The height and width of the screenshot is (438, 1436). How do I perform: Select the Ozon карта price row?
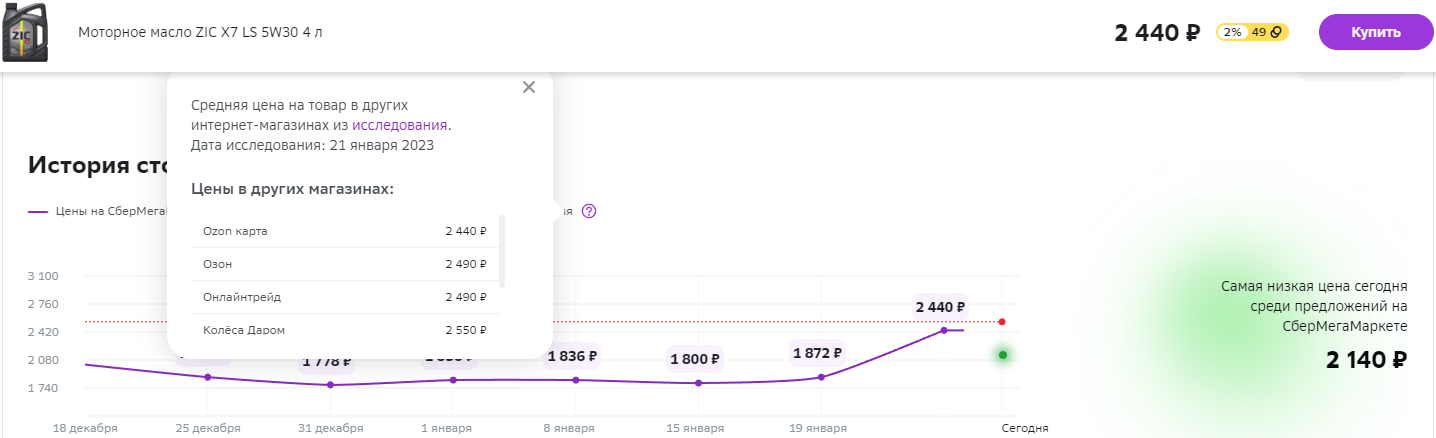tap(344, 231)
